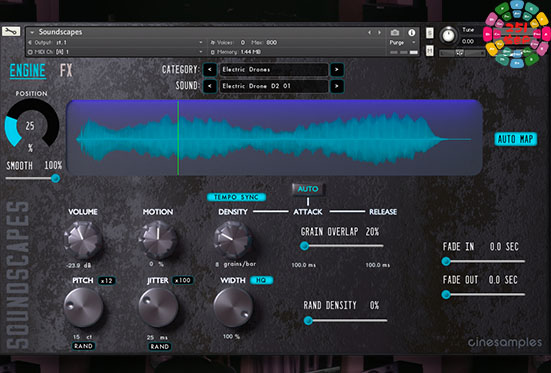Click the Grain Overlap slider handle

(x=304, y=246)
